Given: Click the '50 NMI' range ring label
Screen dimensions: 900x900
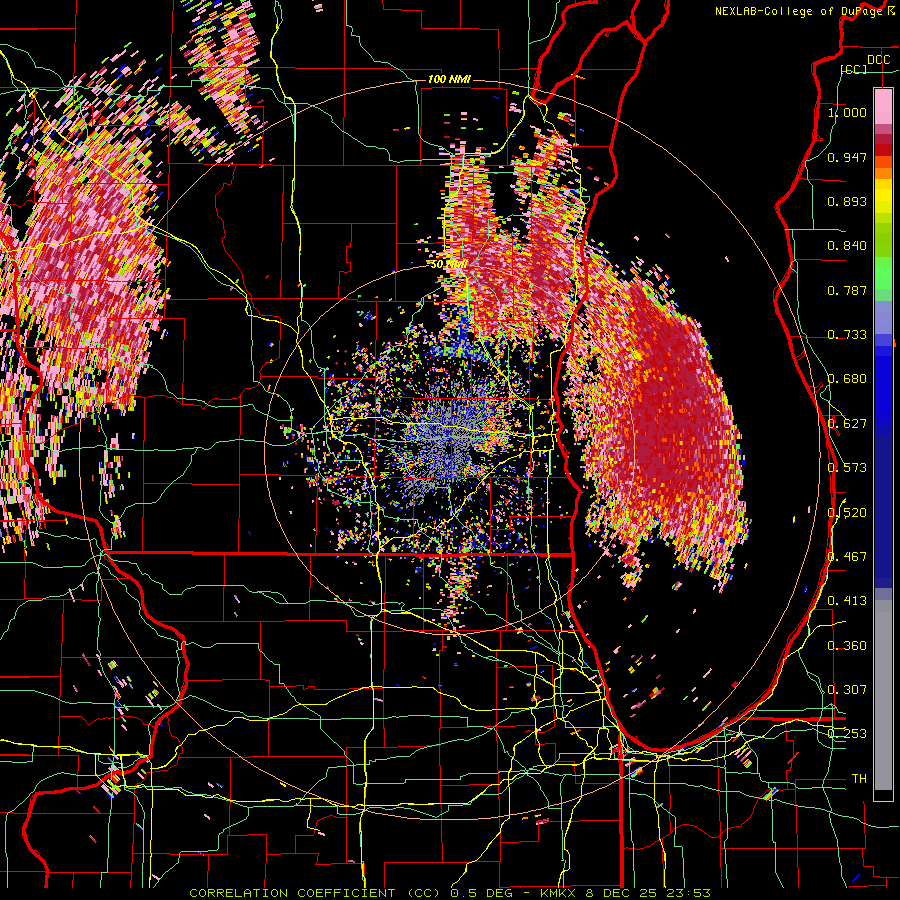Looking at the screenshot, I should pyautogui.click(x=448, y=264).
